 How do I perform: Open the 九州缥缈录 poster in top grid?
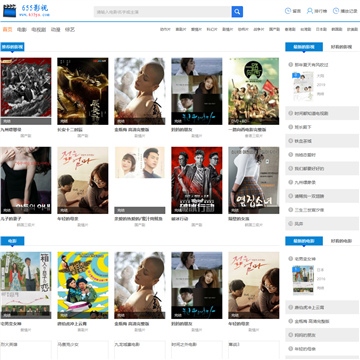tap(26, 91)
